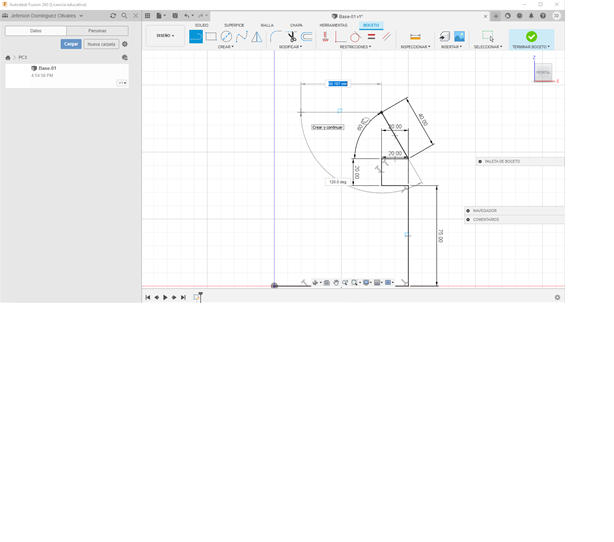614x542 pixels.
Task: Open the Base-01 file in data panel
Action: pos(67,76)
